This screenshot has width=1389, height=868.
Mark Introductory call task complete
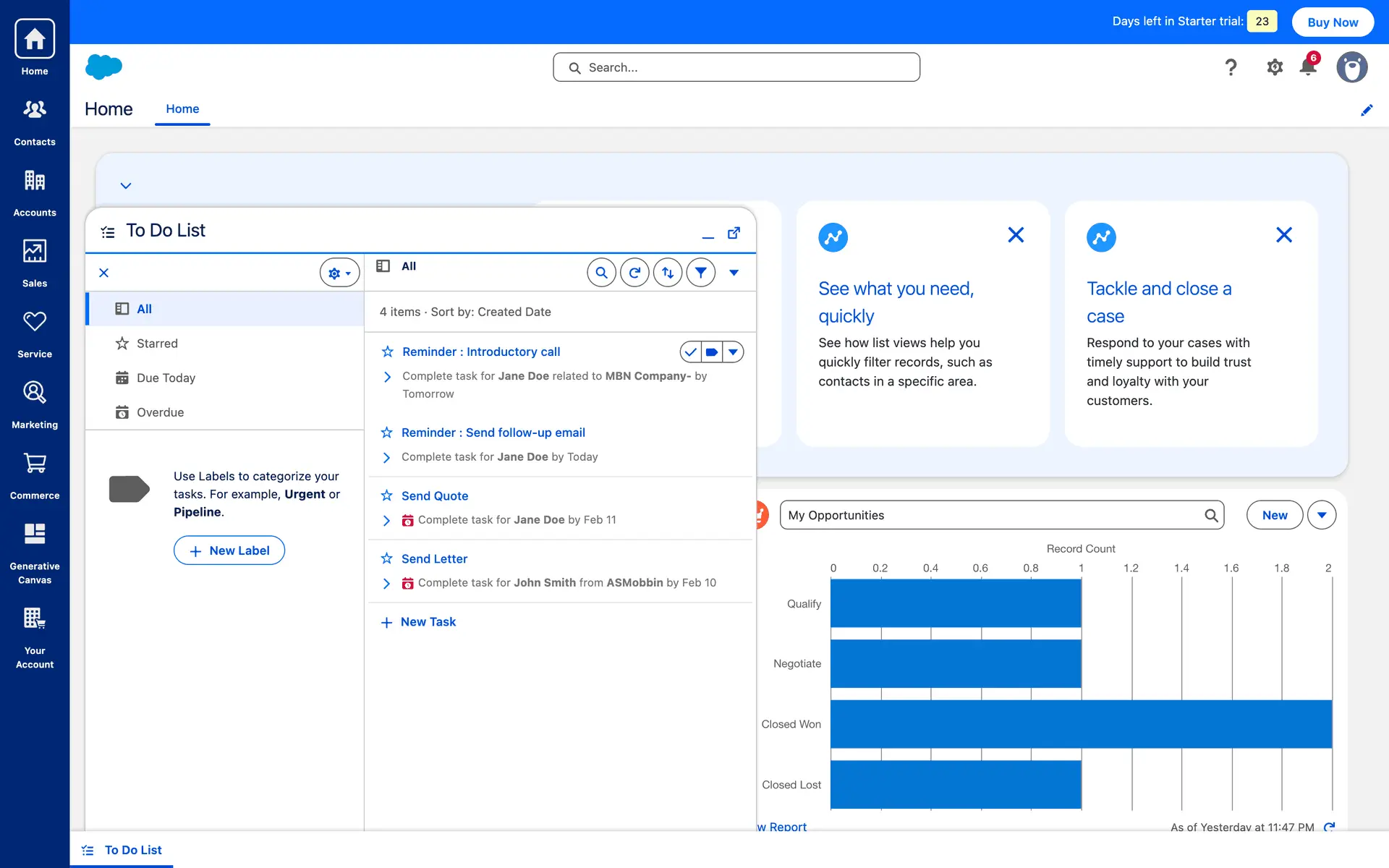691,352
